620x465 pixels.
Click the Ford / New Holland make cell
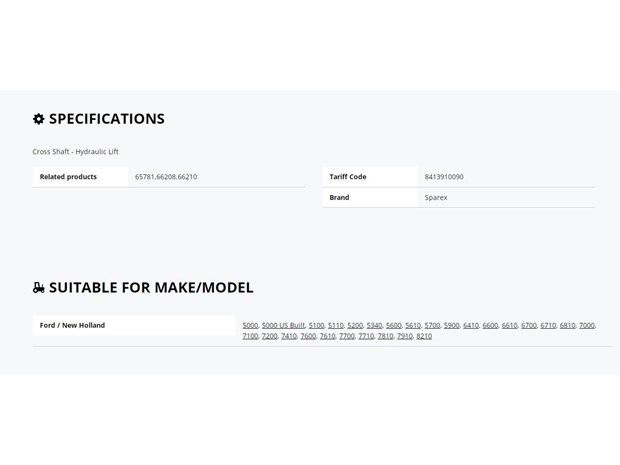coord(134,325)
